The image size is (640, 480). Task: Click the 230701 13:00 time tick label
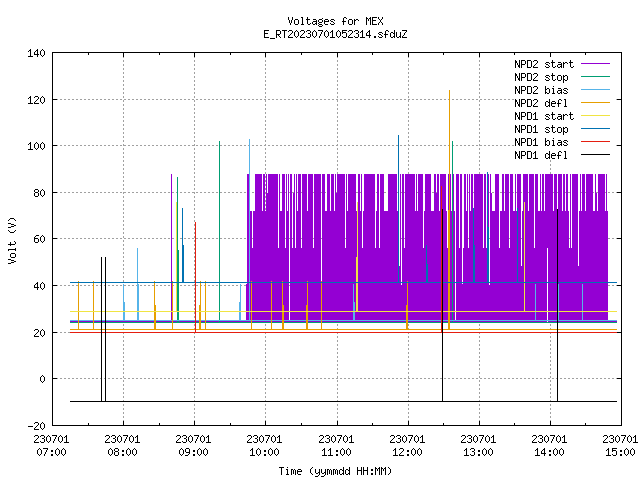click(478, 446)
